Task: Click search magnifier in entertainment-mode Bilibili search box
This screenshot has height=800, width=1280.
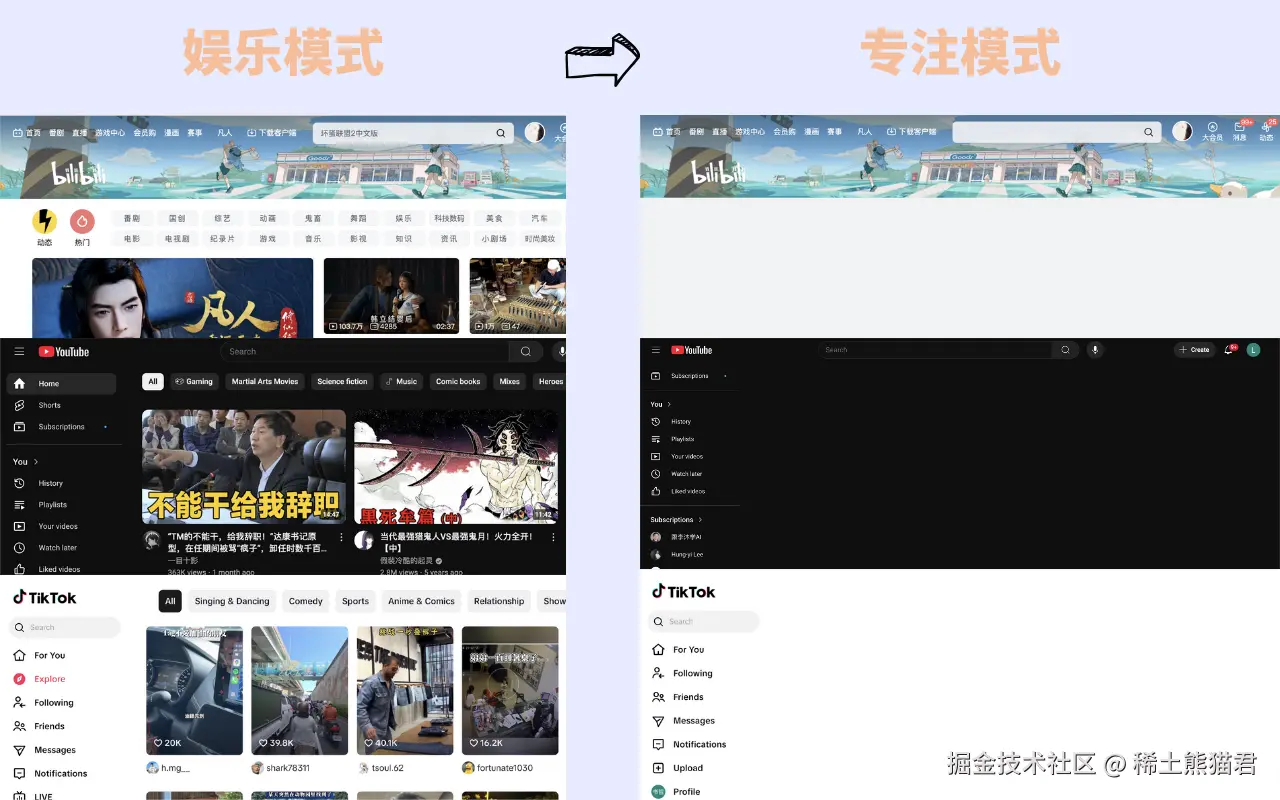Action: tap(501, 133)
